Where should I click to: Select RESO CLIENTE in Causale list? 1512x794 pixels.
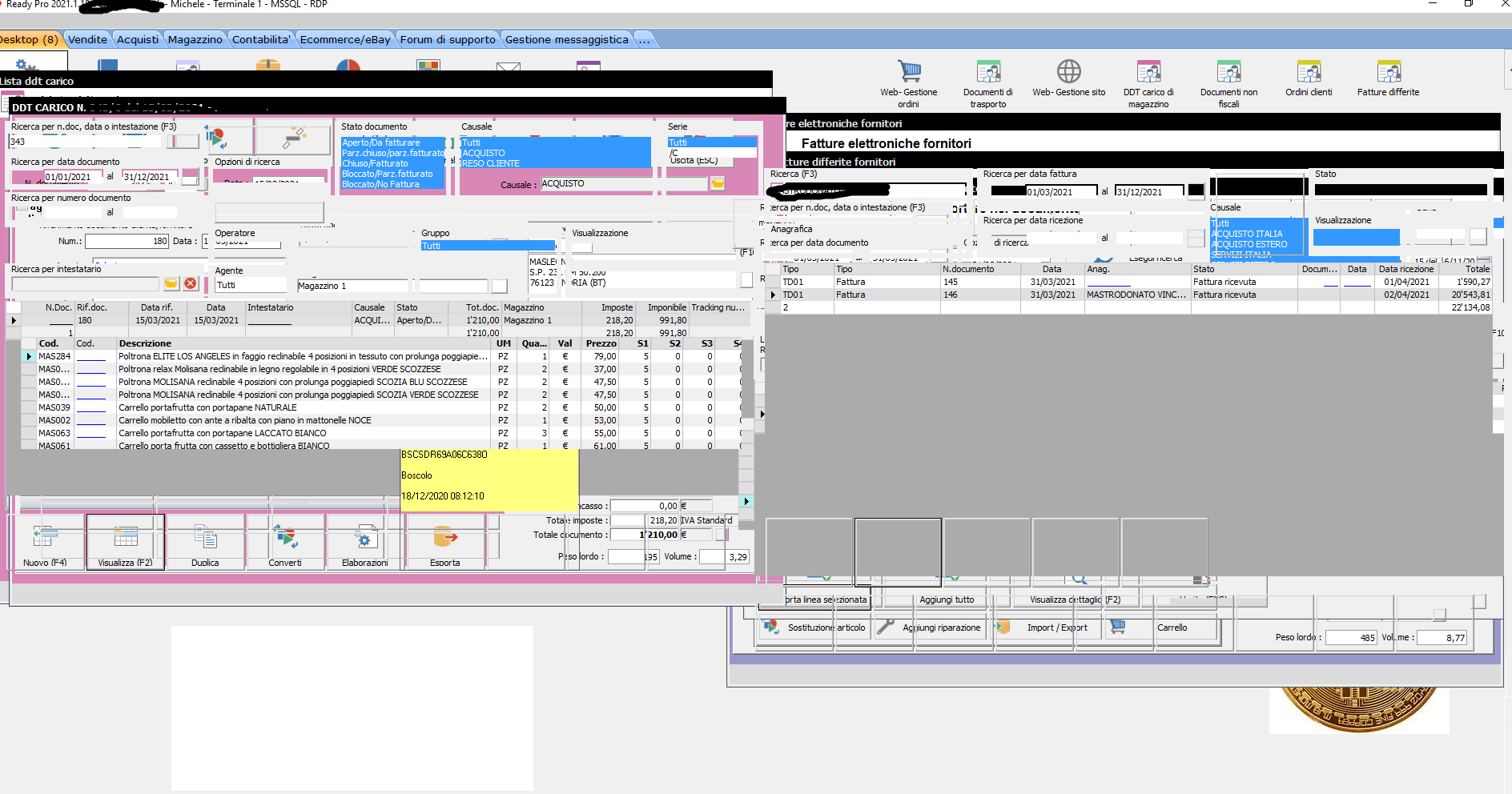point(556,163)
